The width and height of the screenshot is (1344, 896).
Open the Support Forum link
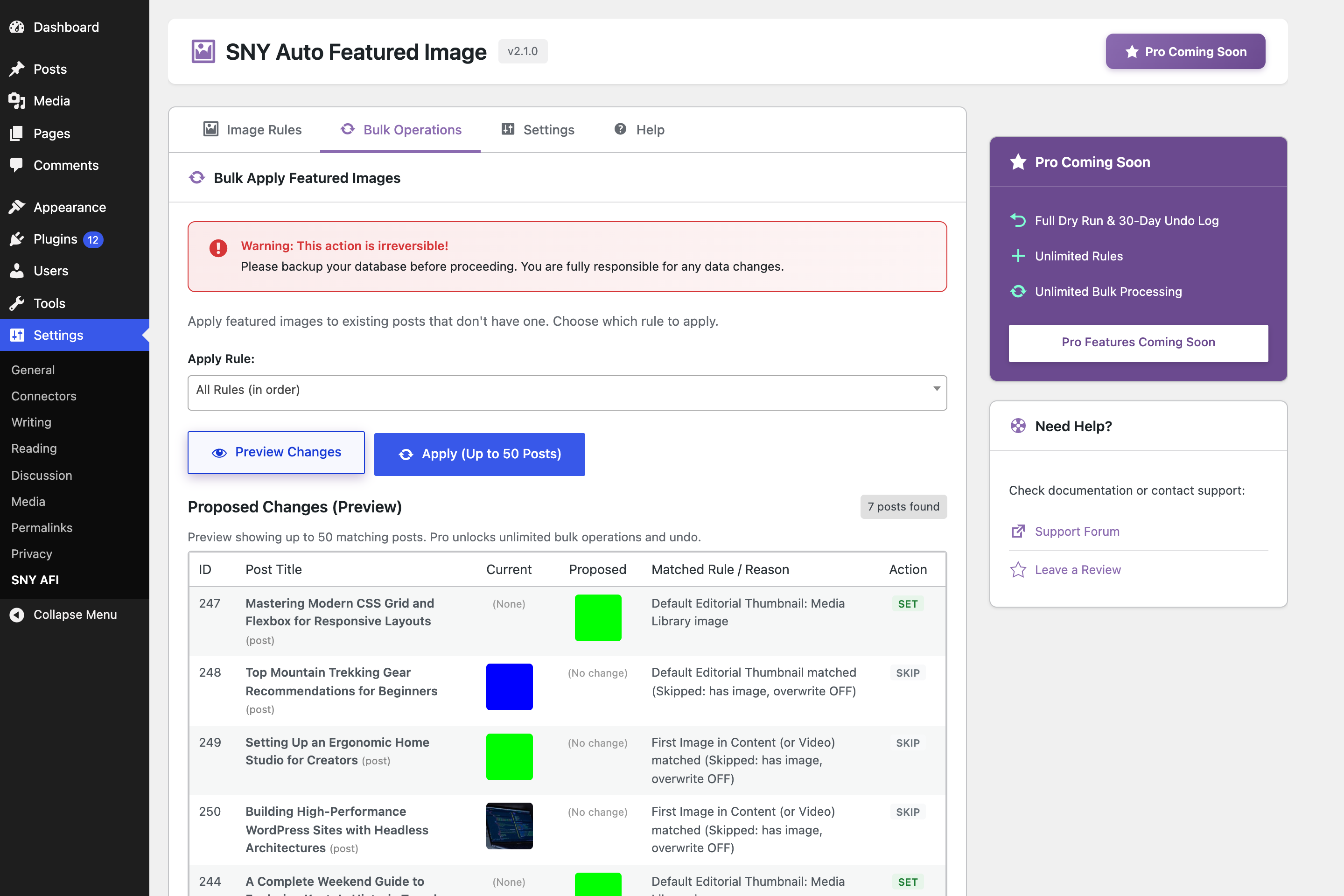[x=1077, y=532]
